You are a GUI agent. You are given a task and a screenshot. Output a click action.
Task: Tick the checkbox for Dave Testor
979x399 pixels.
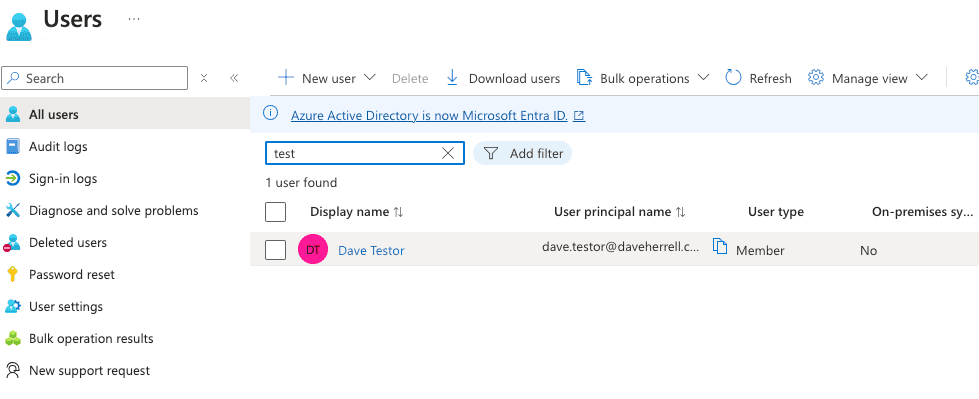275,250
